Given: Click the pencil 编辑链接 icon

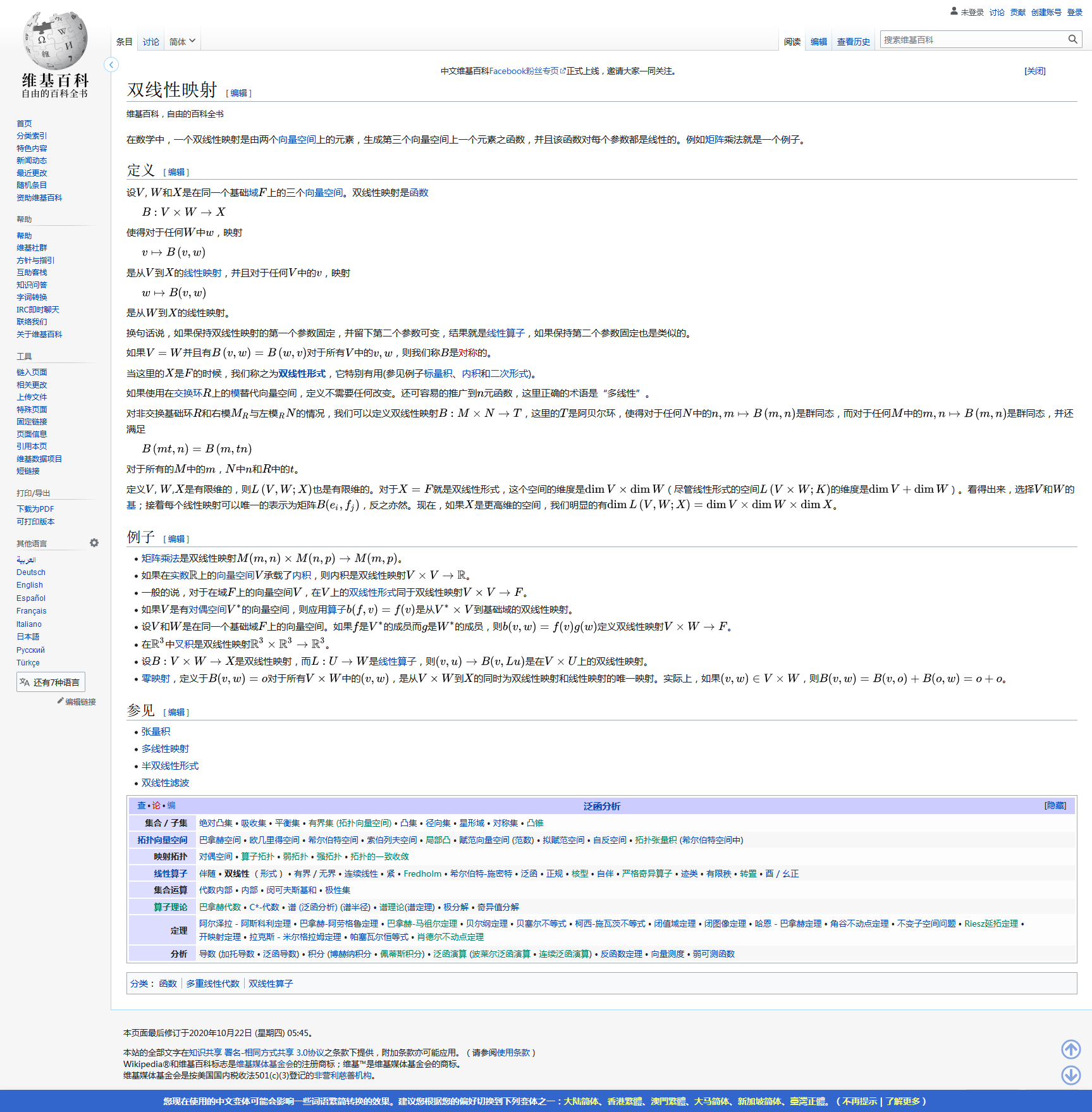Looking at the screenshot, I should (61, 701).
